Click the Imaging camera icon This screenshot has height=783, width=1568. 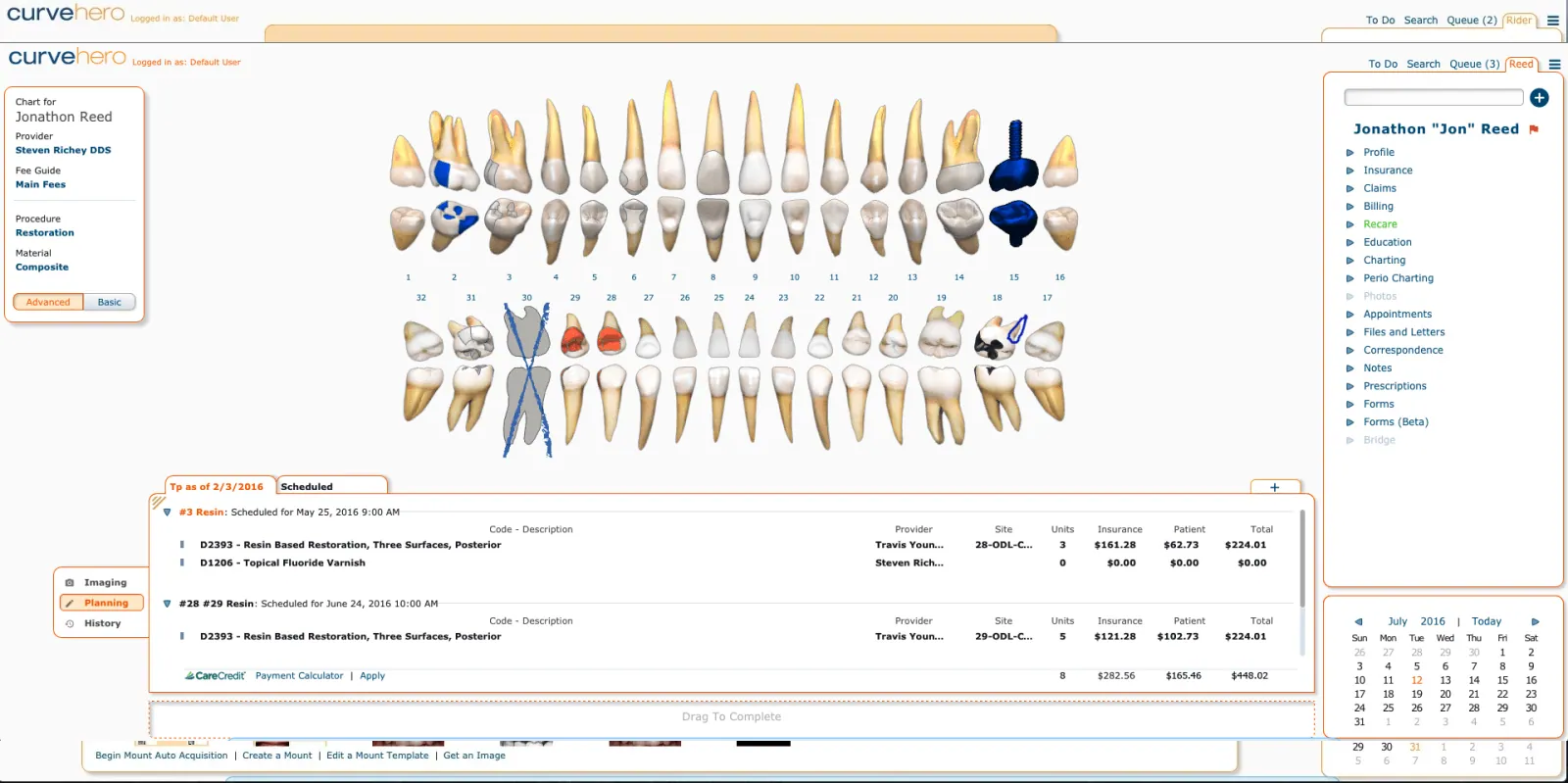(x=70, y=582)
